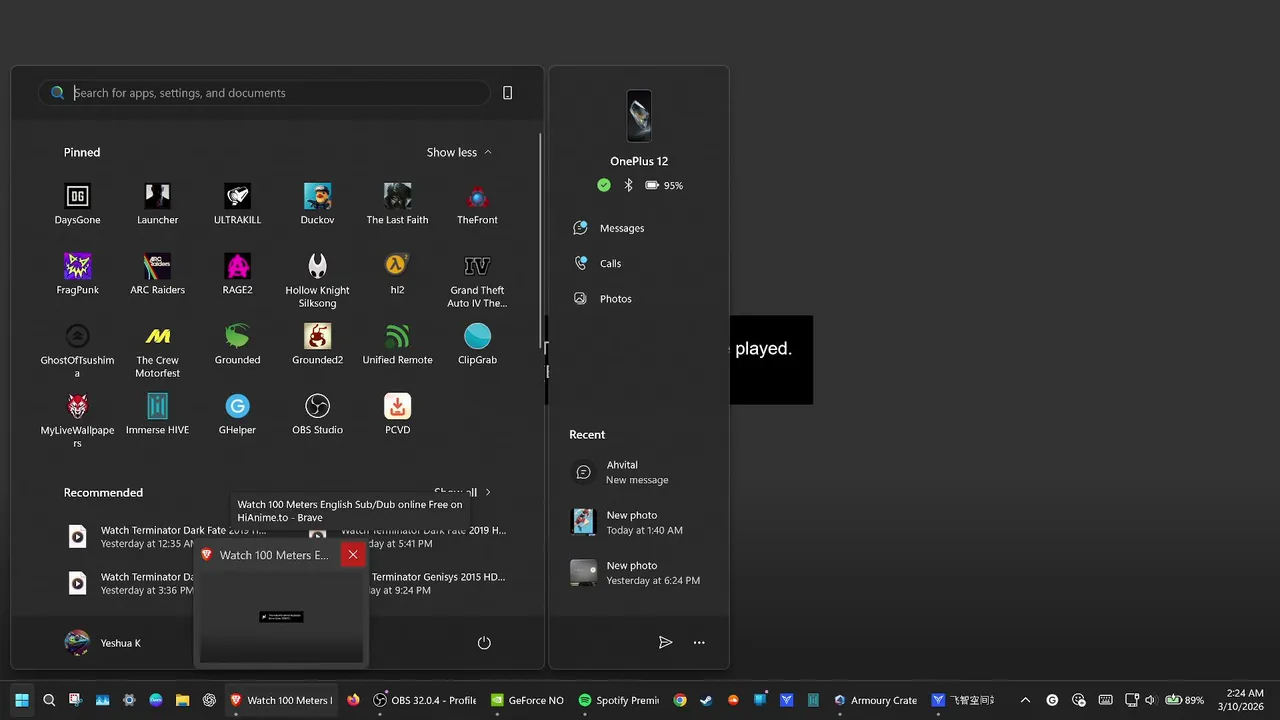Open File Explorer from the taskbar
Screen dimensions: 1280x720
coord(182,700)
